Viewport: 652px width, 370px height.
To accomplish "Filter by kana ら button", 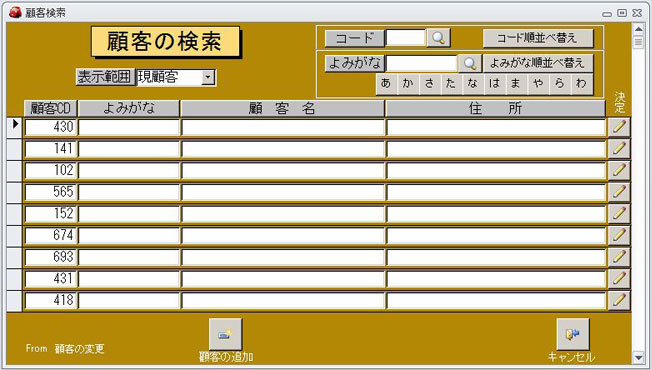I will (560, 84).
